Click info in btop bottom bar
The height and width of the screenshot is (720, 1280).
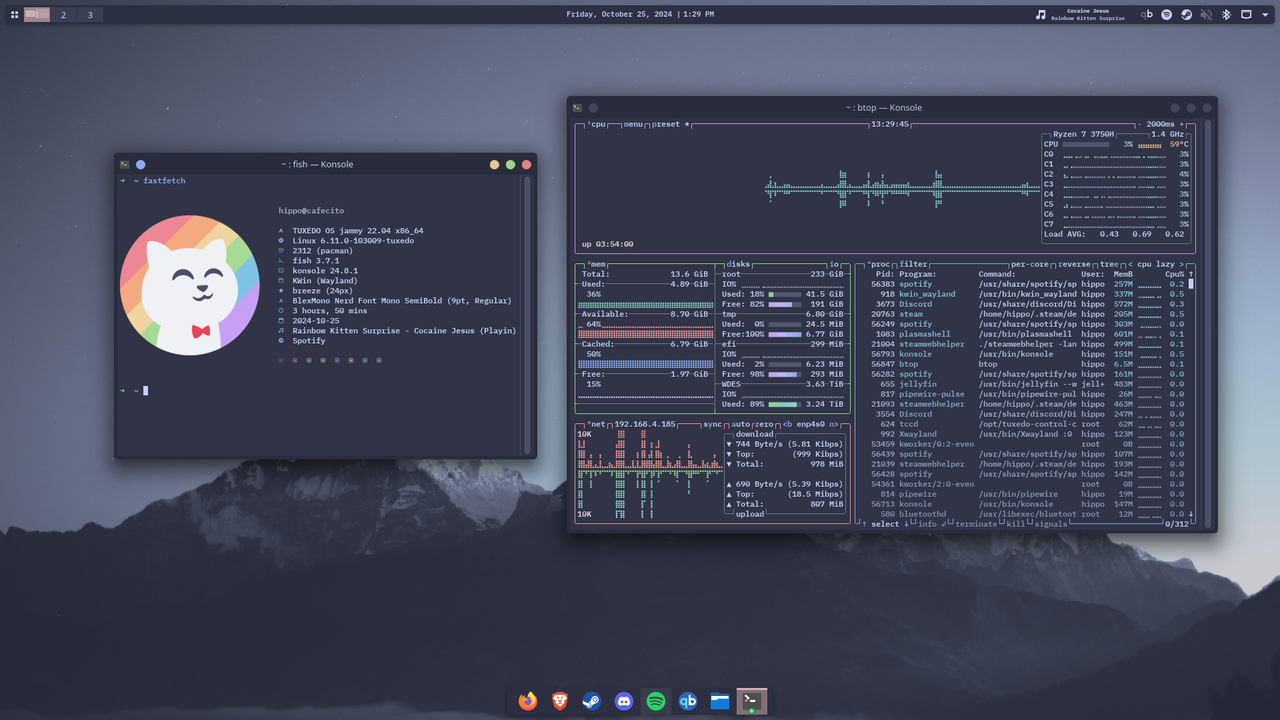928,524
